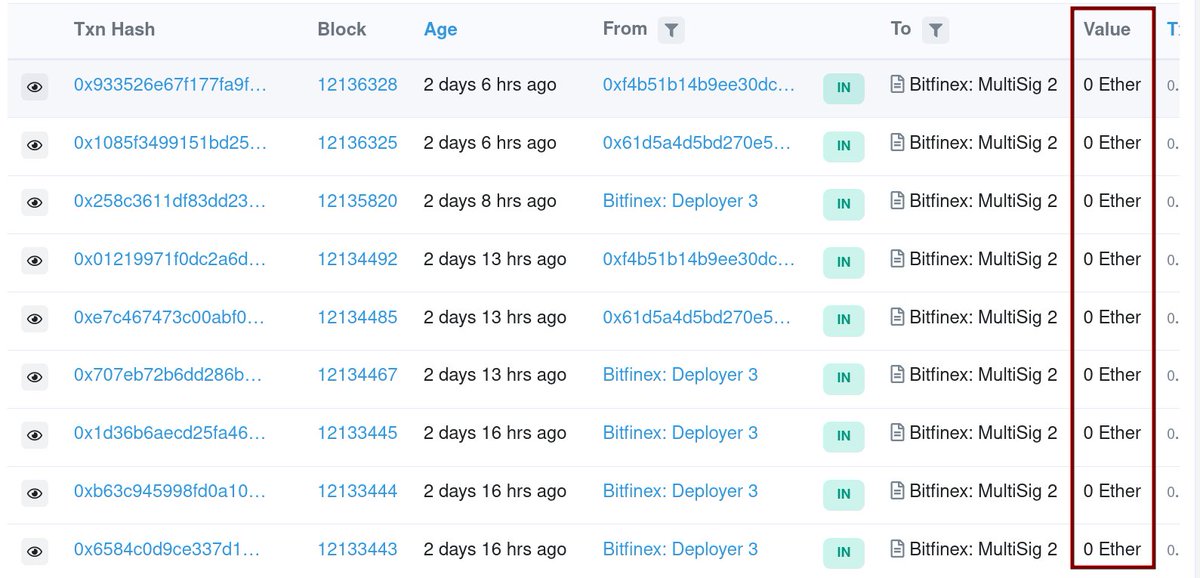Click the Value column header
The width and height of the screenshot is (1200, 578).
click(1107, 29)
